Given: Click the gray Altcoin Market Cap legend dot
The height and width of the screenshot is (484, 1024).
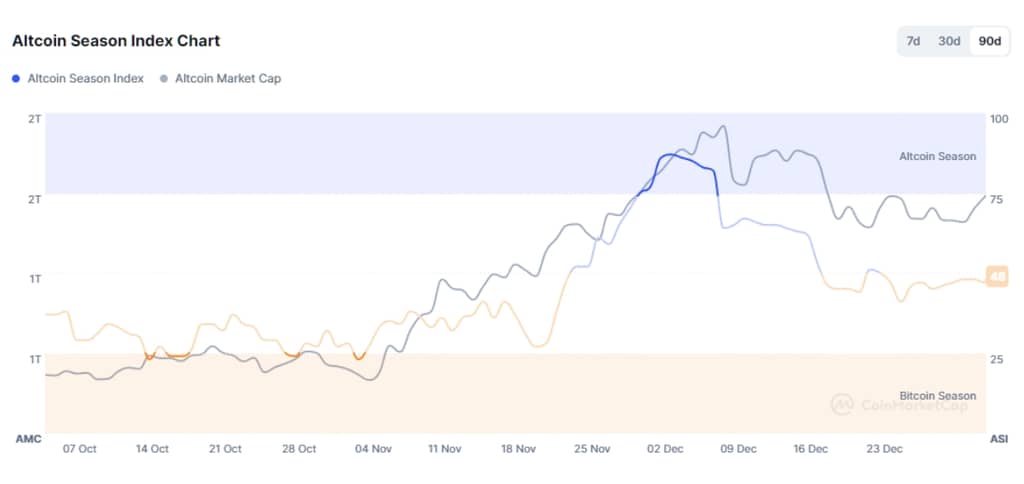Looking at the screenshot, I should click(163, 78).
